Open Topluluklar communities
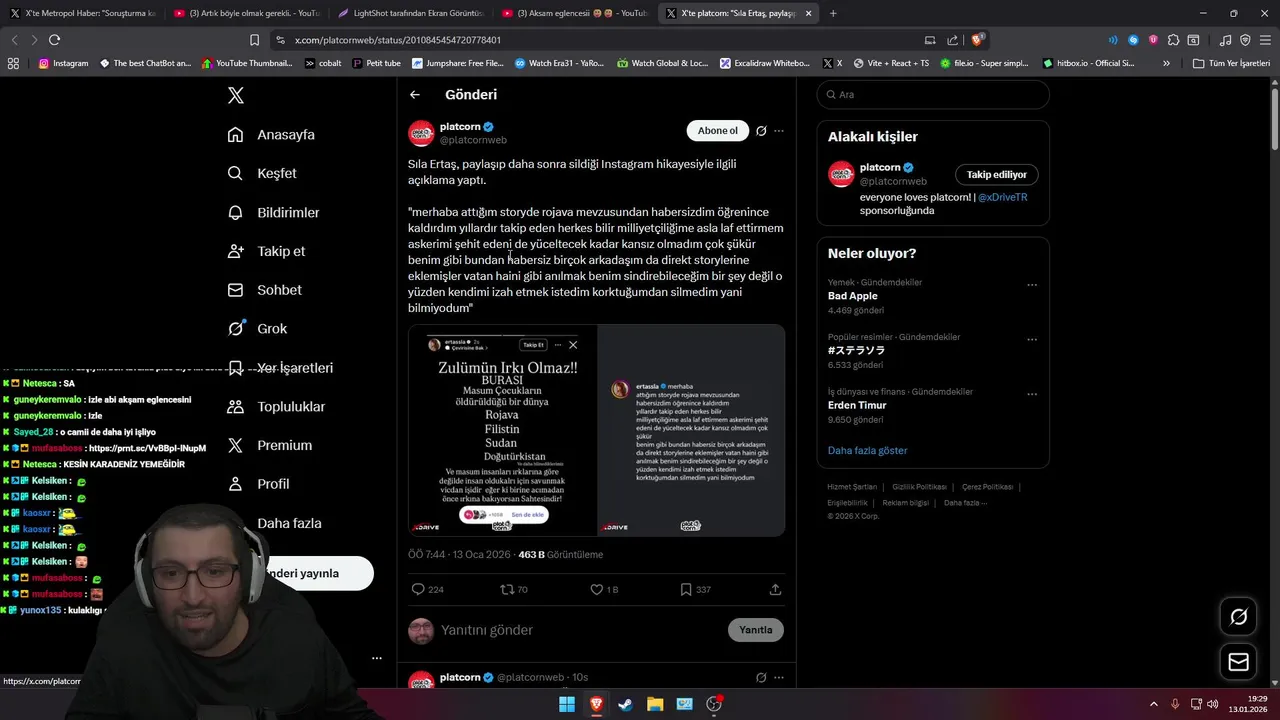This screenshot has height=720, width=1280. tap(276, 406)
